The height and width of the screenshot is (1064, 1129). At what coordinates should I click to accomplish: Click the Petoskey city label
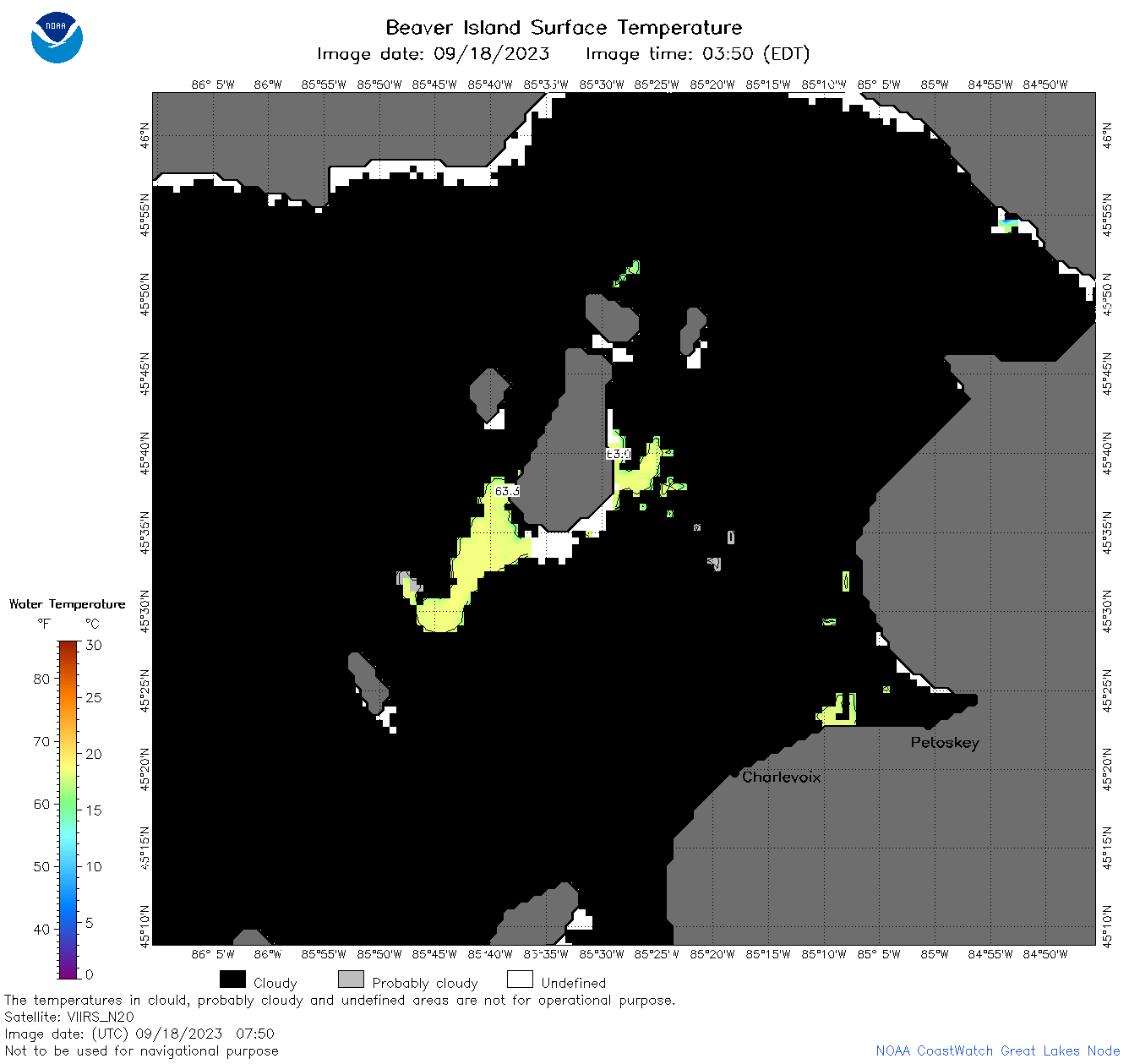coord(945,743)
